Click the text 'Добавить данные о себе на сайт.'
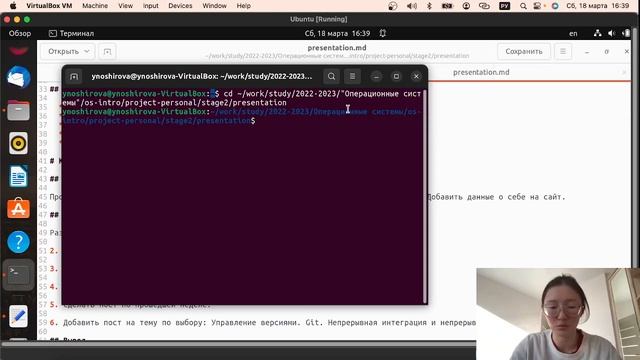Image resolution: width=640 pixels, height=360 pixels. 496,197
